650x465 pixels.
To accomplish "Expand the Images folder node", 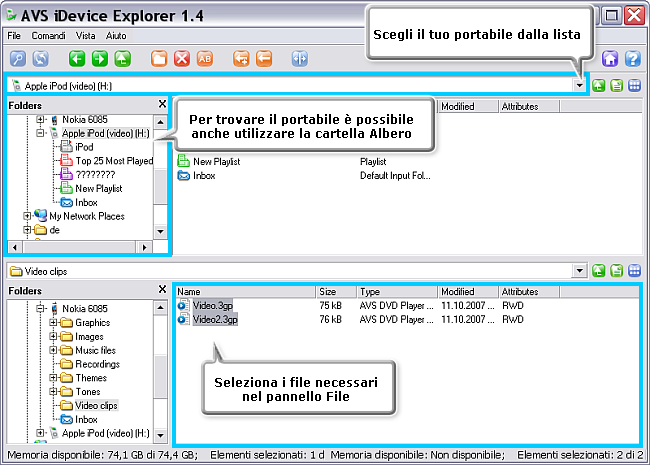I will pos(53,336).
